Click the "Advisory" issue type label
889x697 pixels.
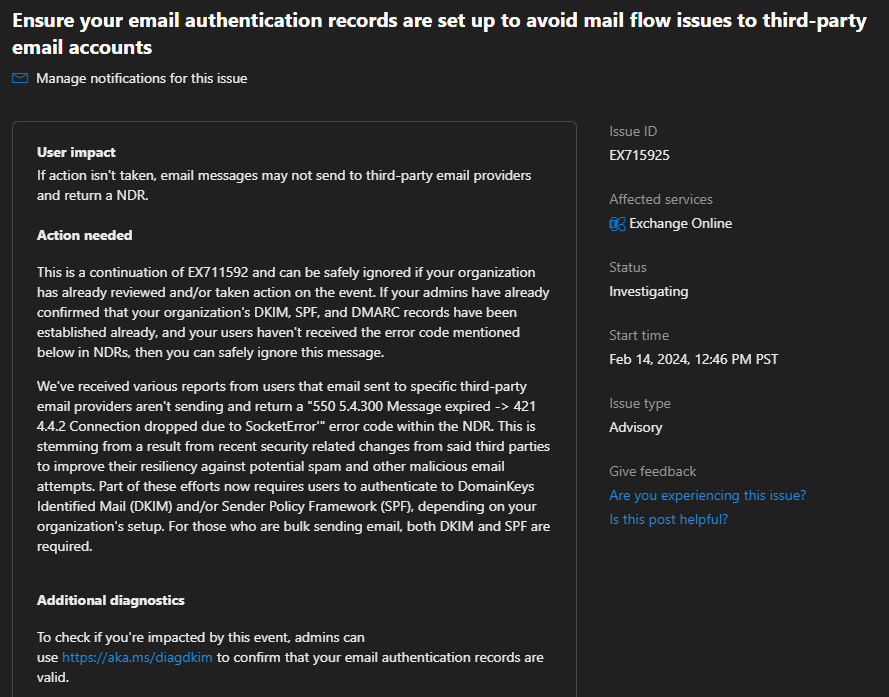coord(636,427)
